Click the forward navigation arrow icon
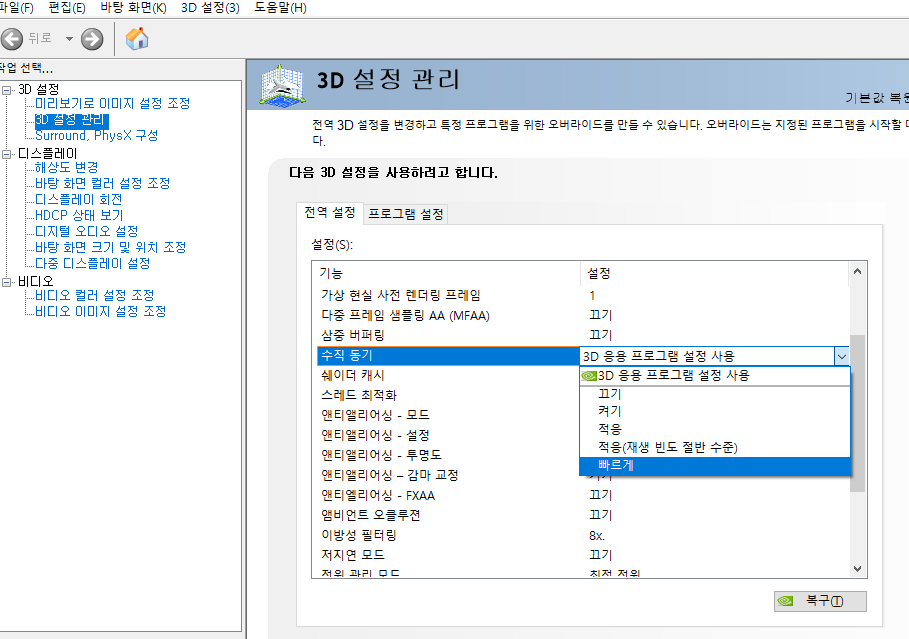This screenshot has height=639, width=909. (x=91, y=39)
